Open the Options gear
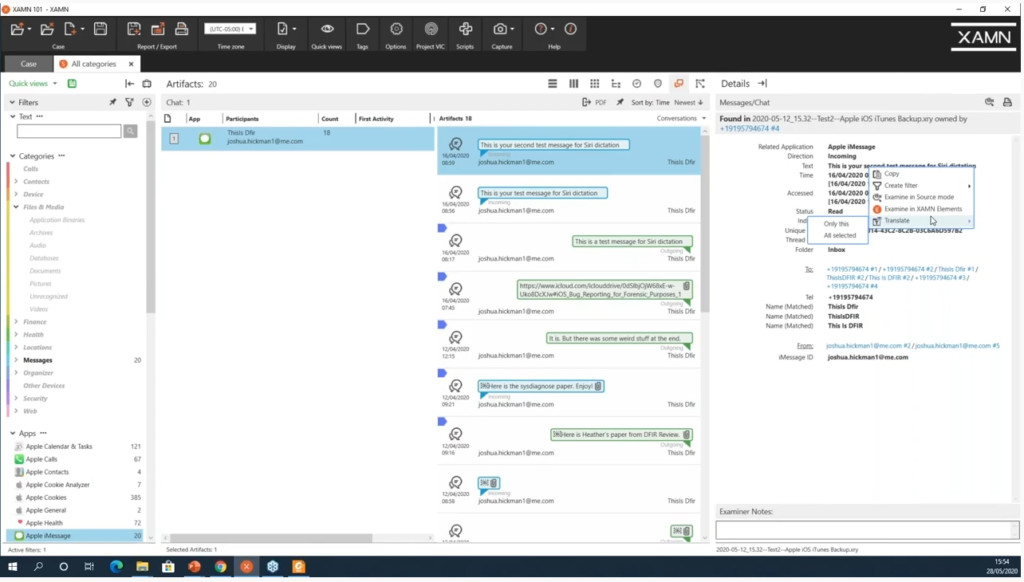Viewport: 1024px width, 582px height. coord(396,29)
